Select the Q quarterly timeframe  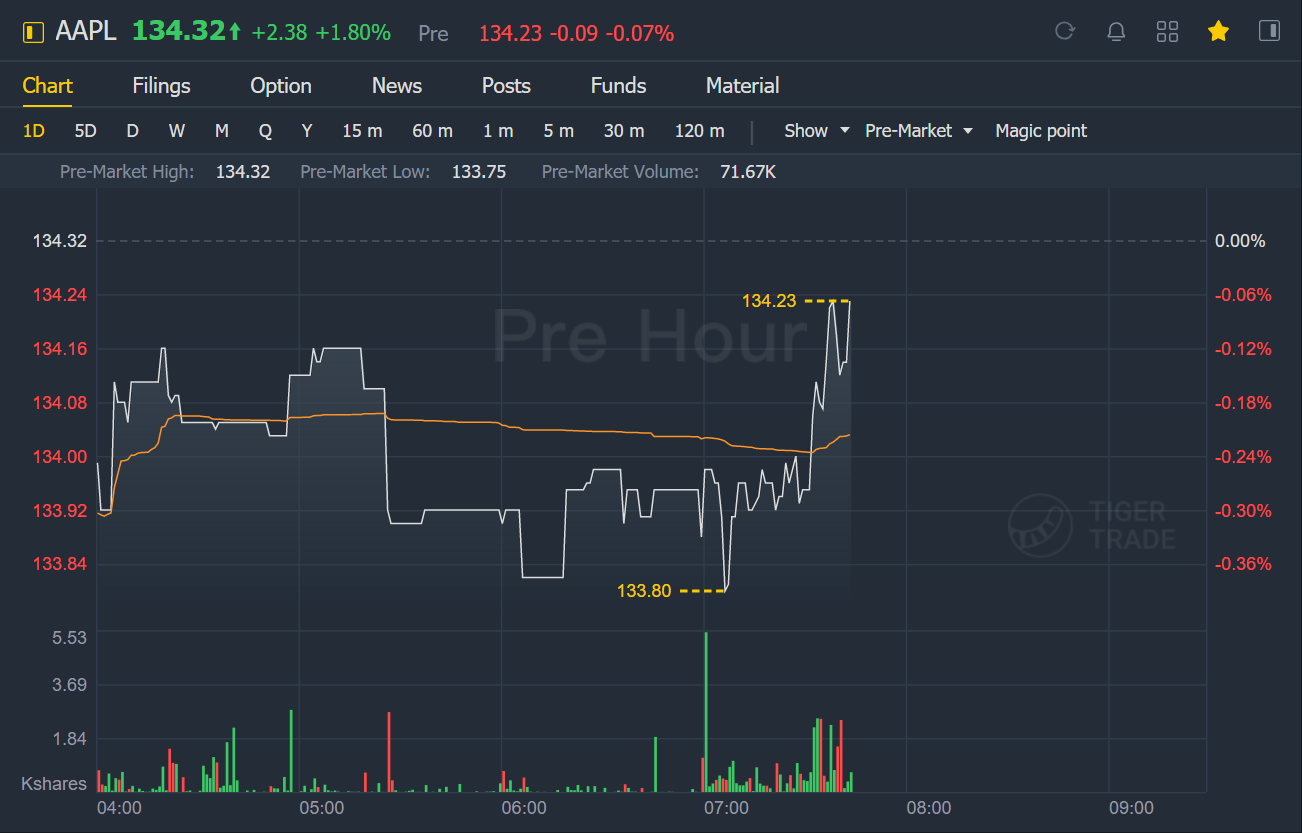265,131
